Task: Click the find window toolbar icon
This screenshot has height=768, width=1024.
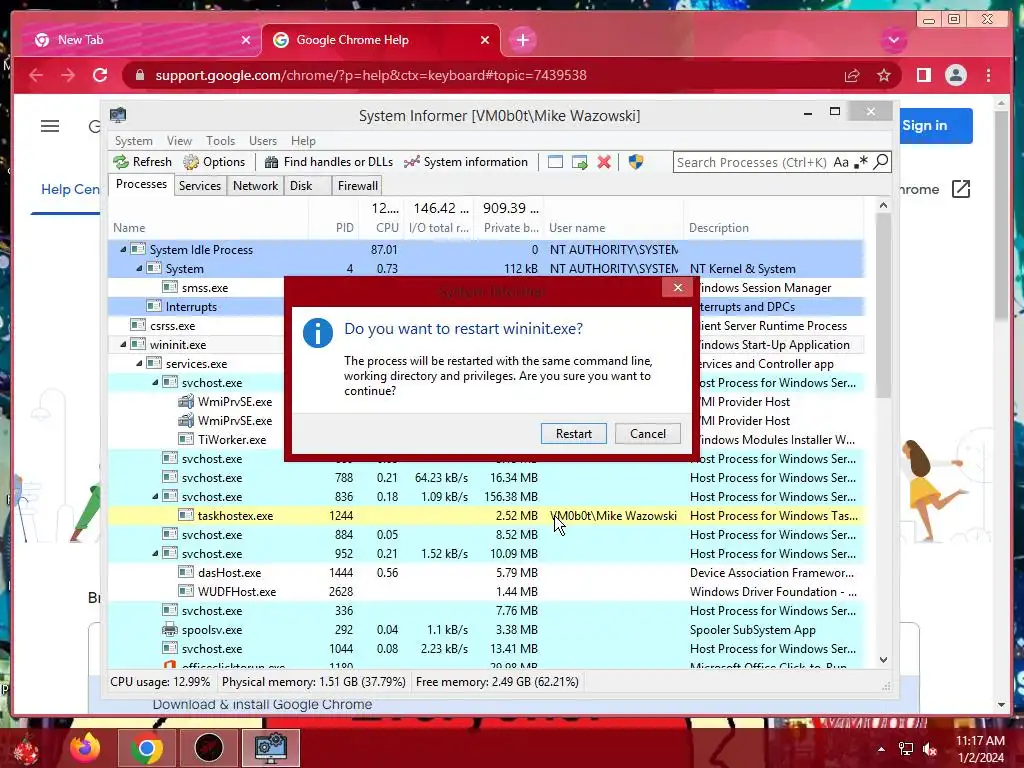Action: [555, 162]
